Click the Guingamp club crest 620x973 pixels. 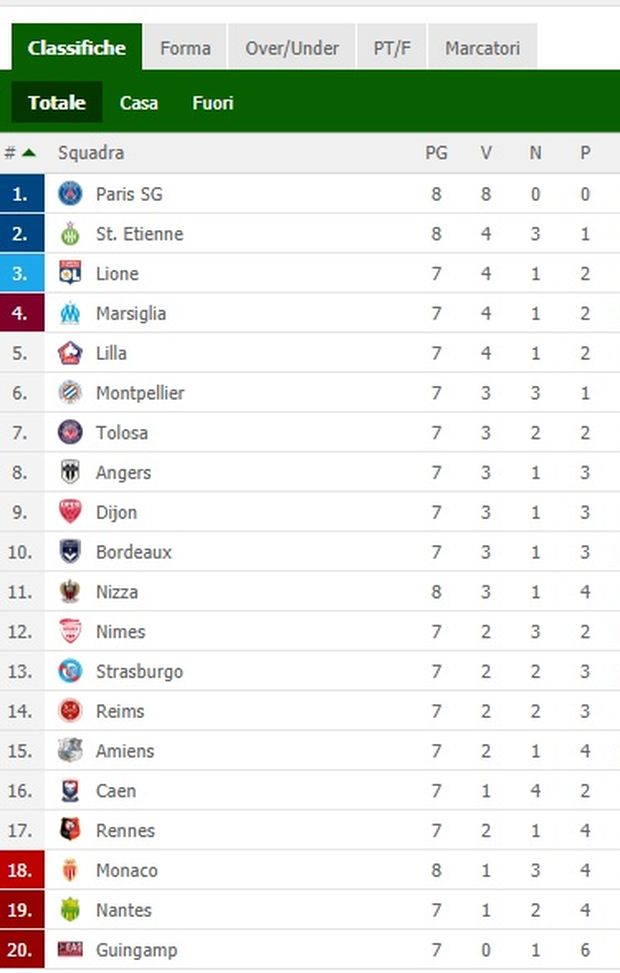70,950
